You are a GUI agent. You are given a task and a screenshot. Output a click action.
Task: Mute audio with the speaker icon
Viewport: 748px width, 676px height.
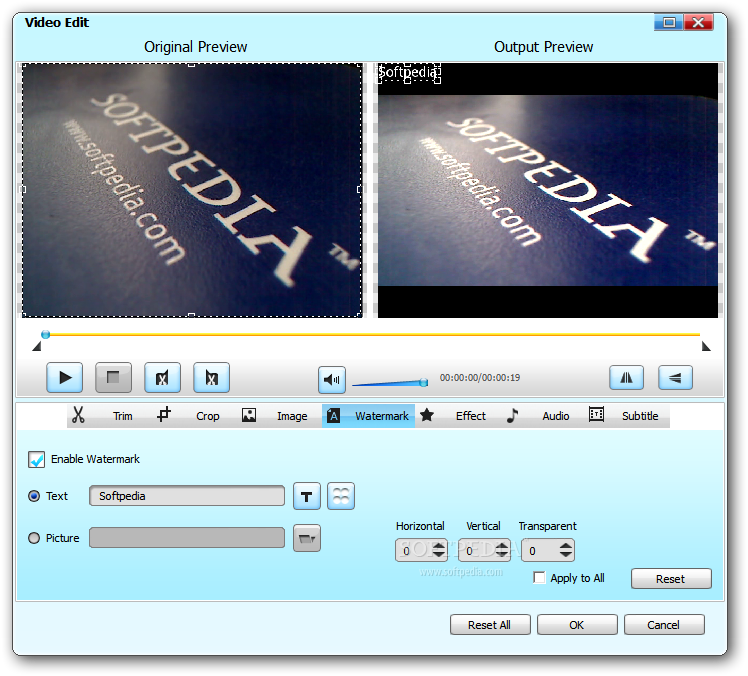click(x=332, y=380)
